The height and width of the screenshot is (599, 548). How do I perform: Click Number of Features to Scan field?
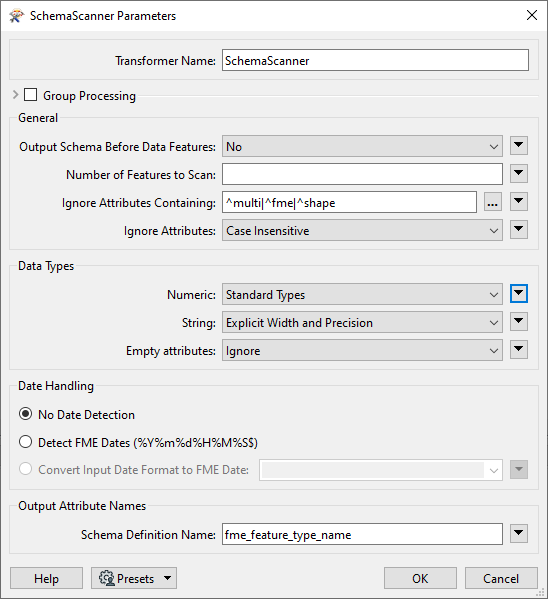[x=362, y=174]
